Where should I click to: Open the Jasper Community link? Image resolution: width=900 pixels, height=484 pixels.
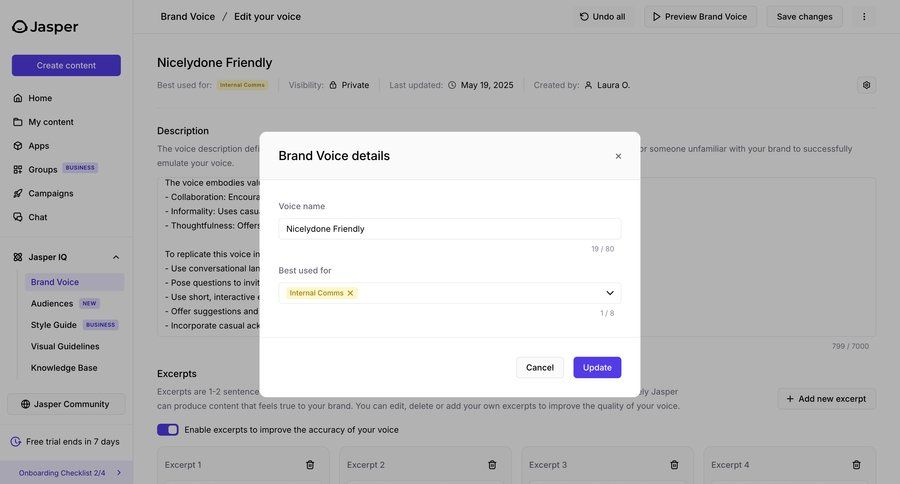pyautogui.click(x=66, y=404)
